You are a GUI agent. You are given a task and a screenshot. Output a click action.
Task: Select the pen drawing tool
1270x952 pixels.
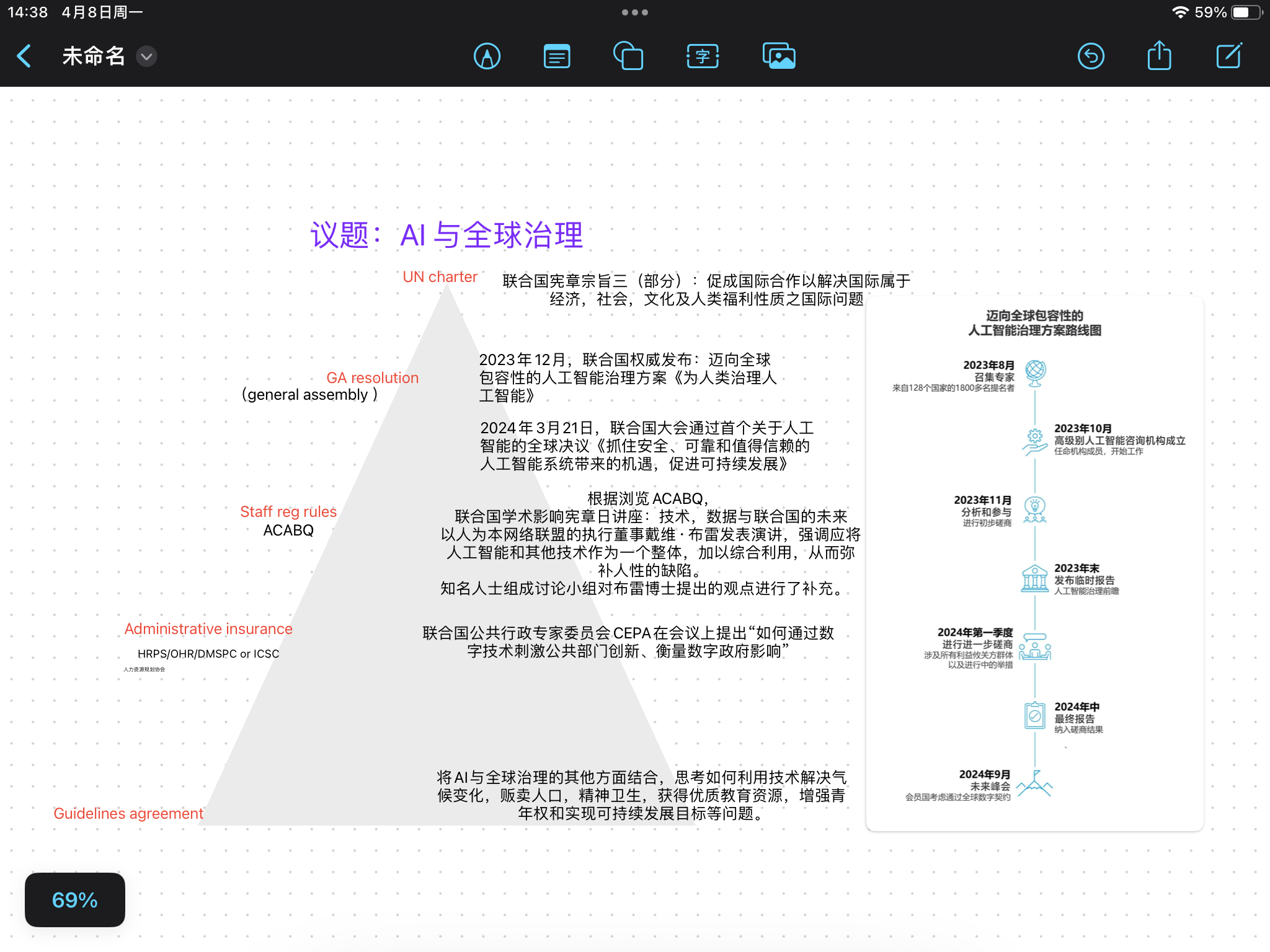[487, 56]
